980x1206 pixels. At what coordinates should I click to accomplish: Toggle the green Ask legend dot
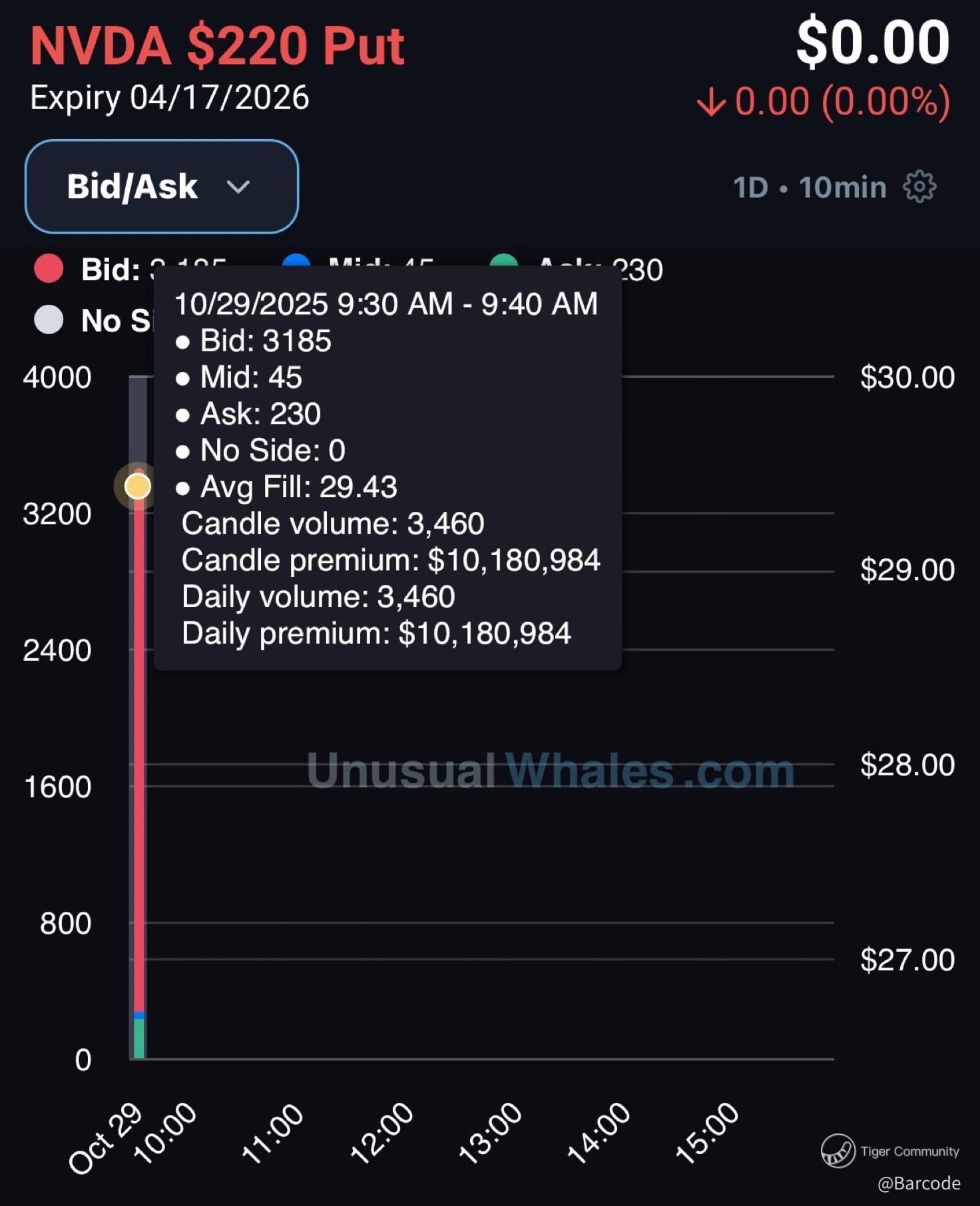(504, 261)
